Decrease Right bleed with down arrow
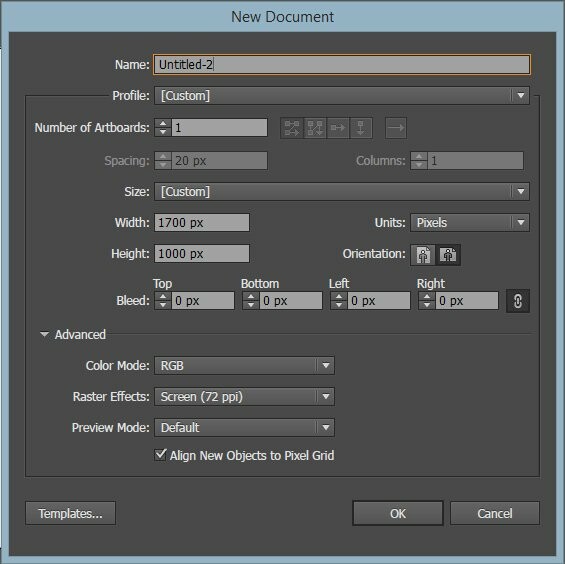 pos(427,305)
